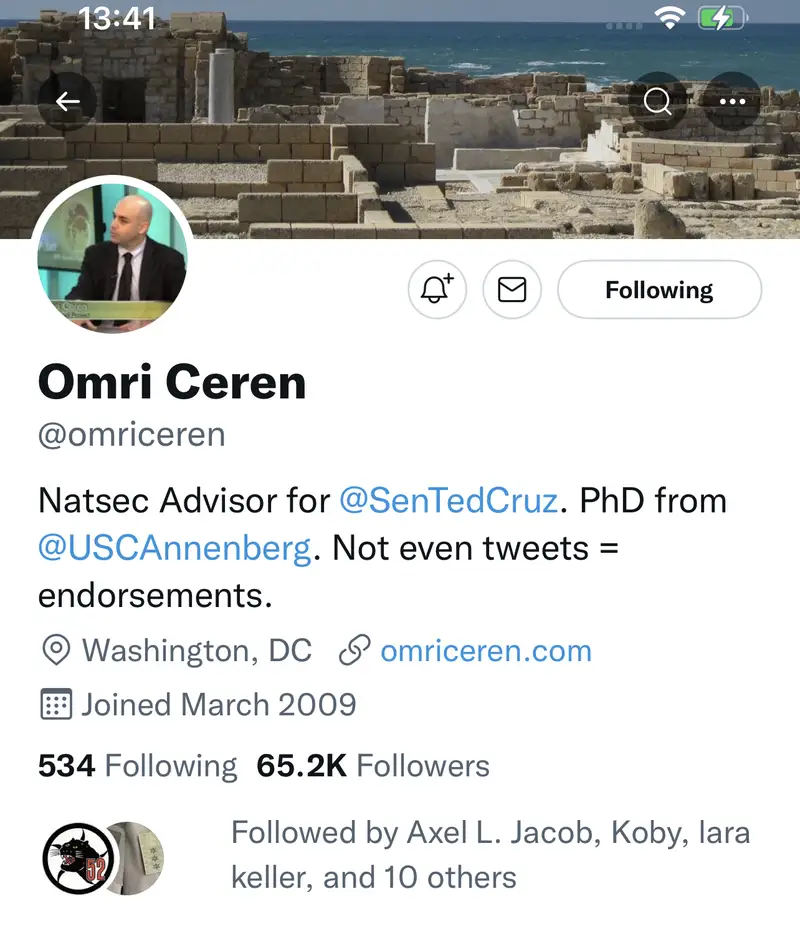Tap the back arrow button
This screenshot has height=932, width=800.
68,102
